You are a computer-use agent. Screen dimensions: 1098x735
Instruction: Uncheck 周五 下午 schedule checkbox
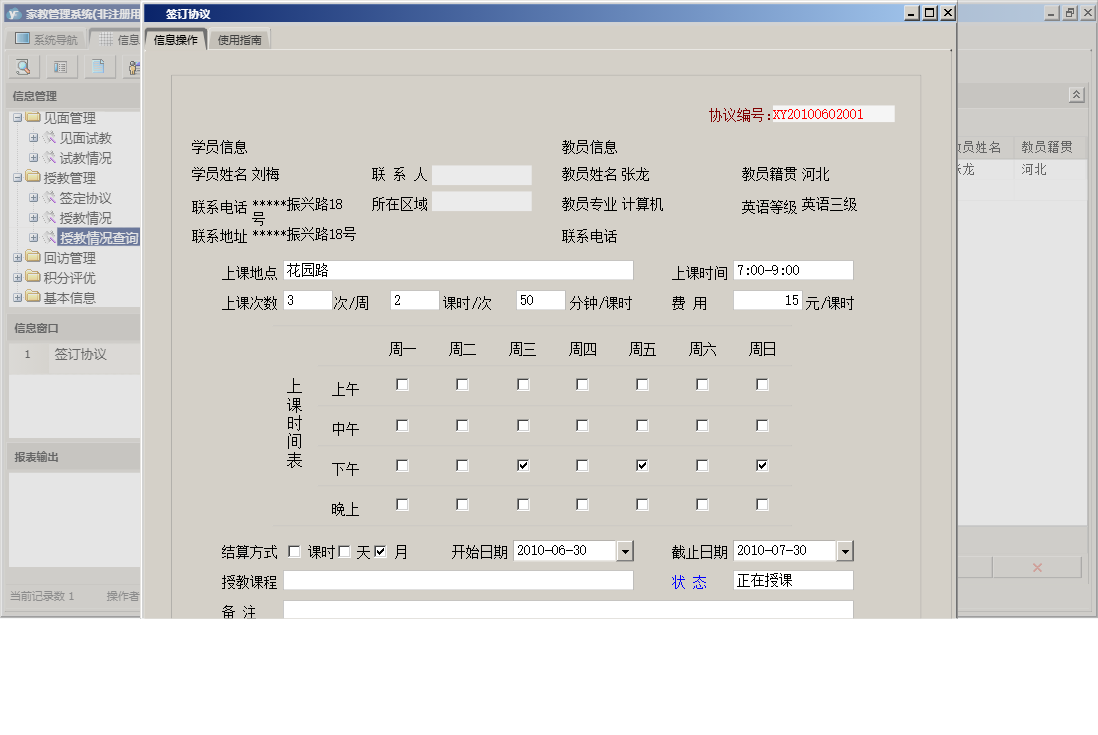(x=642, y=466)
